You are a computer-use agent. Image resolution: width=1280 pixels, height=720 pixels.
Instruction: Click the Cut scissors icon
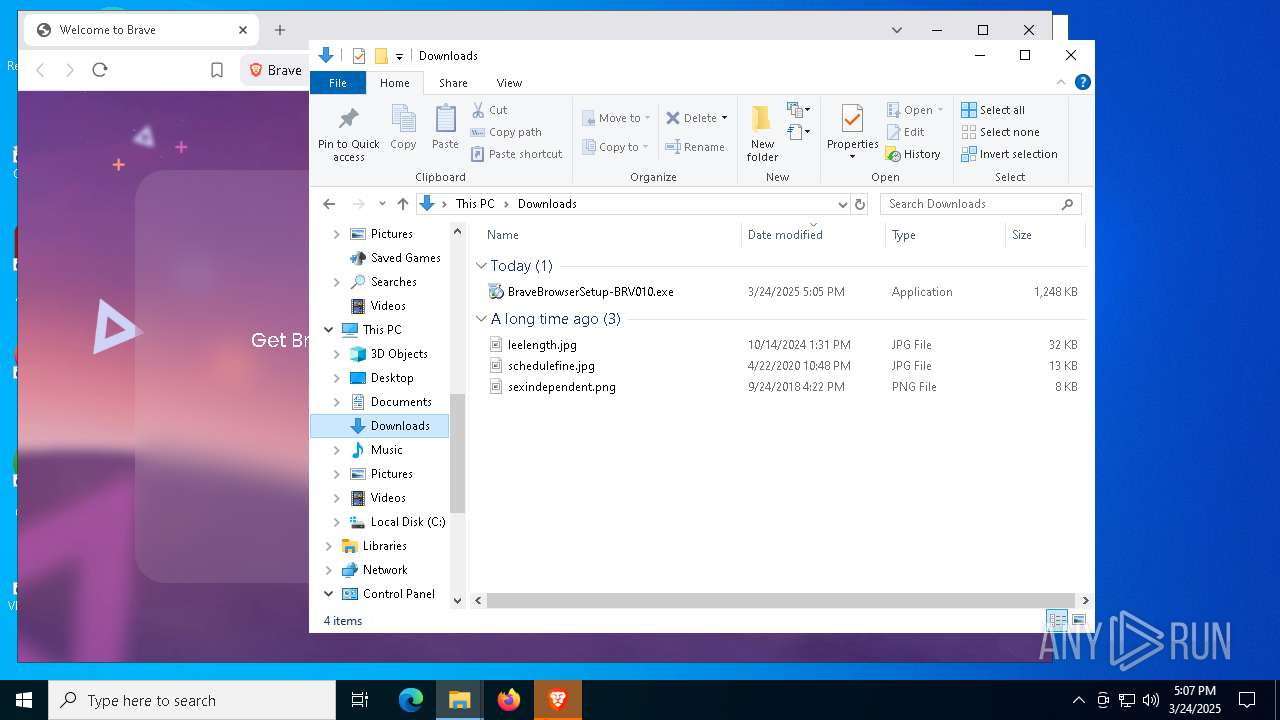point(478,110)
